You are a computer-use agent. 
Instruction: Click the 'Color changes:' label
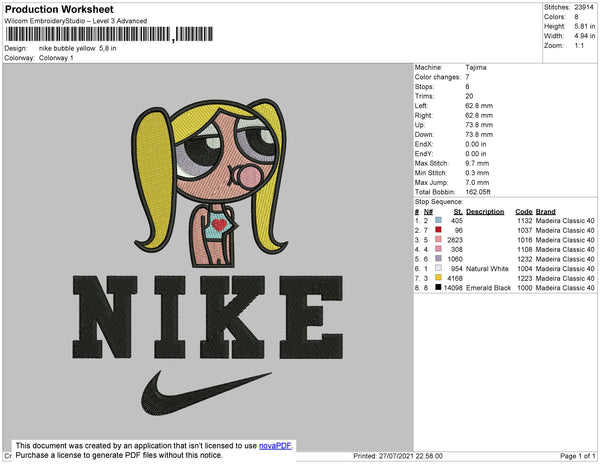[x=438, y=77]
